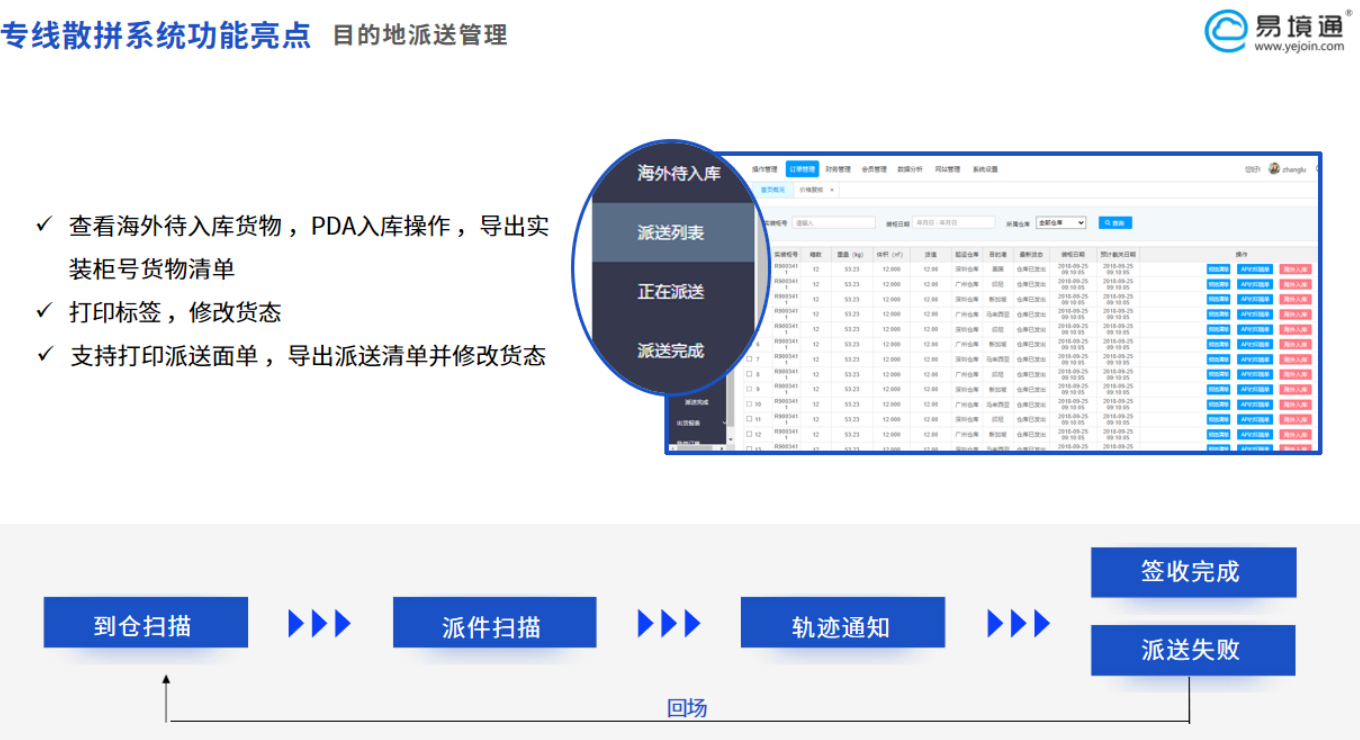Click the 重量 (kg) column header

851,255
